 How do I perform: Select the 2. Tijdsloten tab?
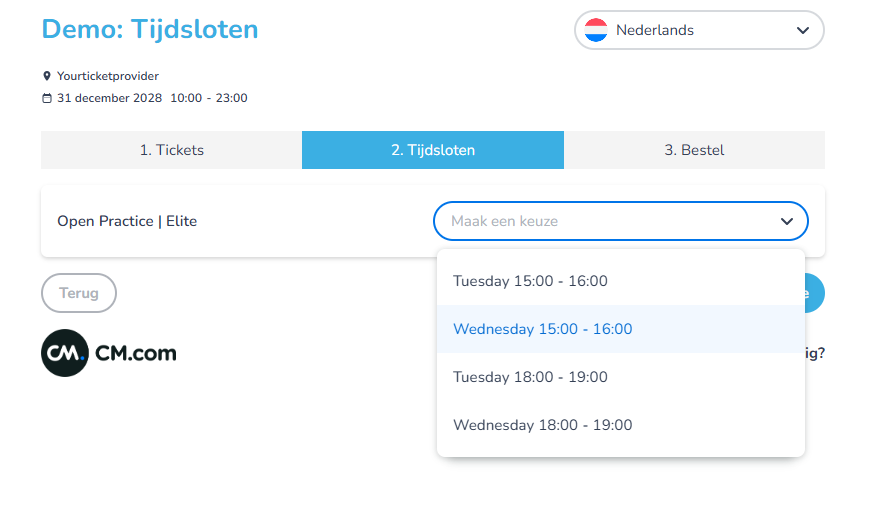click(433, 150)
